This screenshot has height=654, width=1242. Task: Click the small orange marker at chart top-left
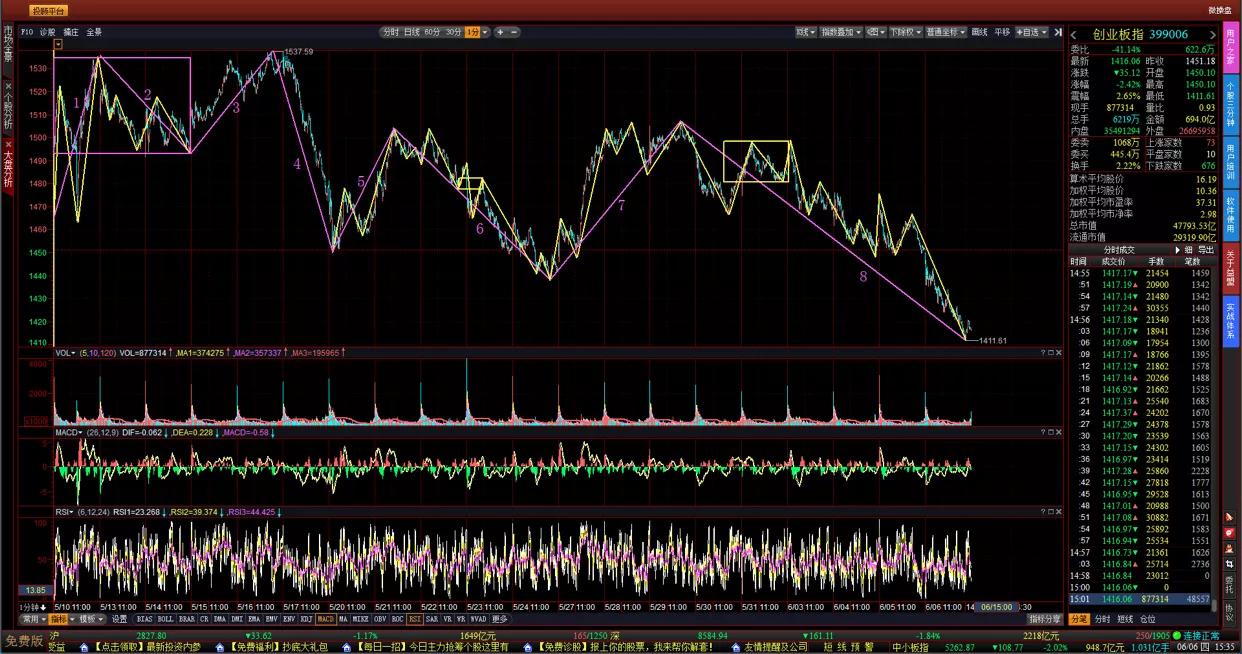pos(59,44)
